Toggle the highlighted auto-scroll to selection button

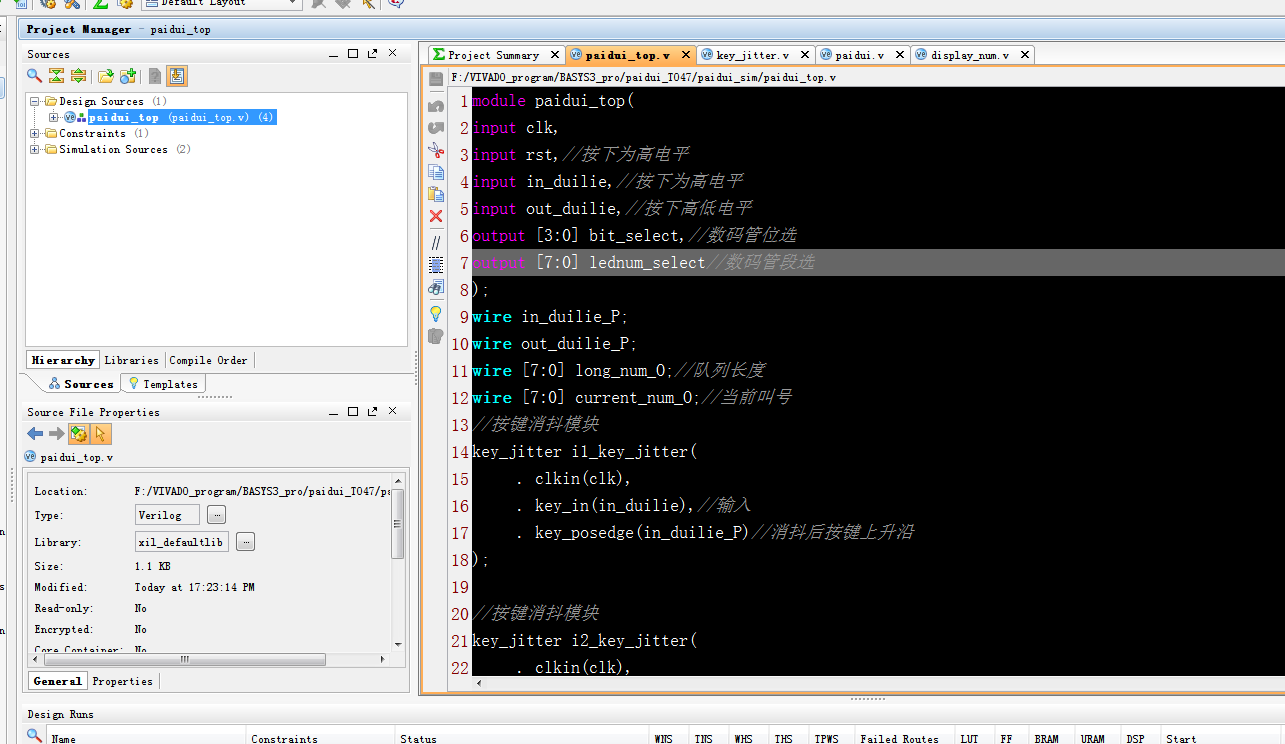[177, 76]
